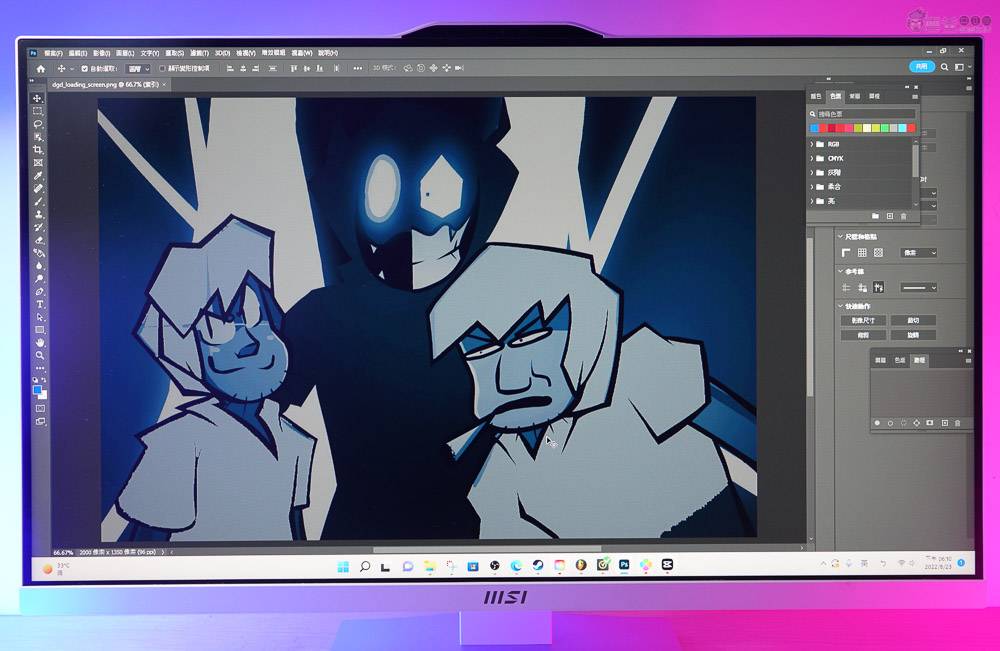Toggle the transparency grid icon in Properties
This screenshot has height=651, width=1000.
(878, 253)
